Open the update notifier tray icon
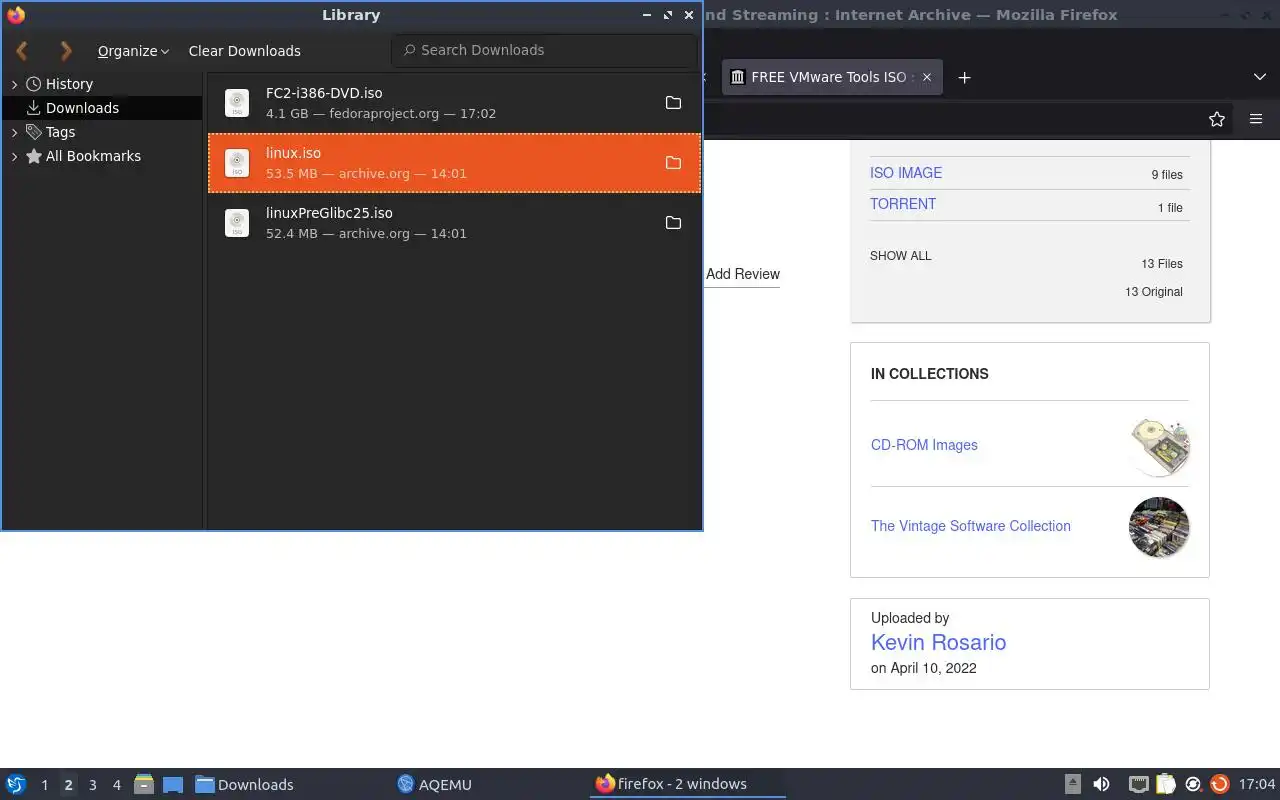The image size is (1280, 800). click(1219, 784)
